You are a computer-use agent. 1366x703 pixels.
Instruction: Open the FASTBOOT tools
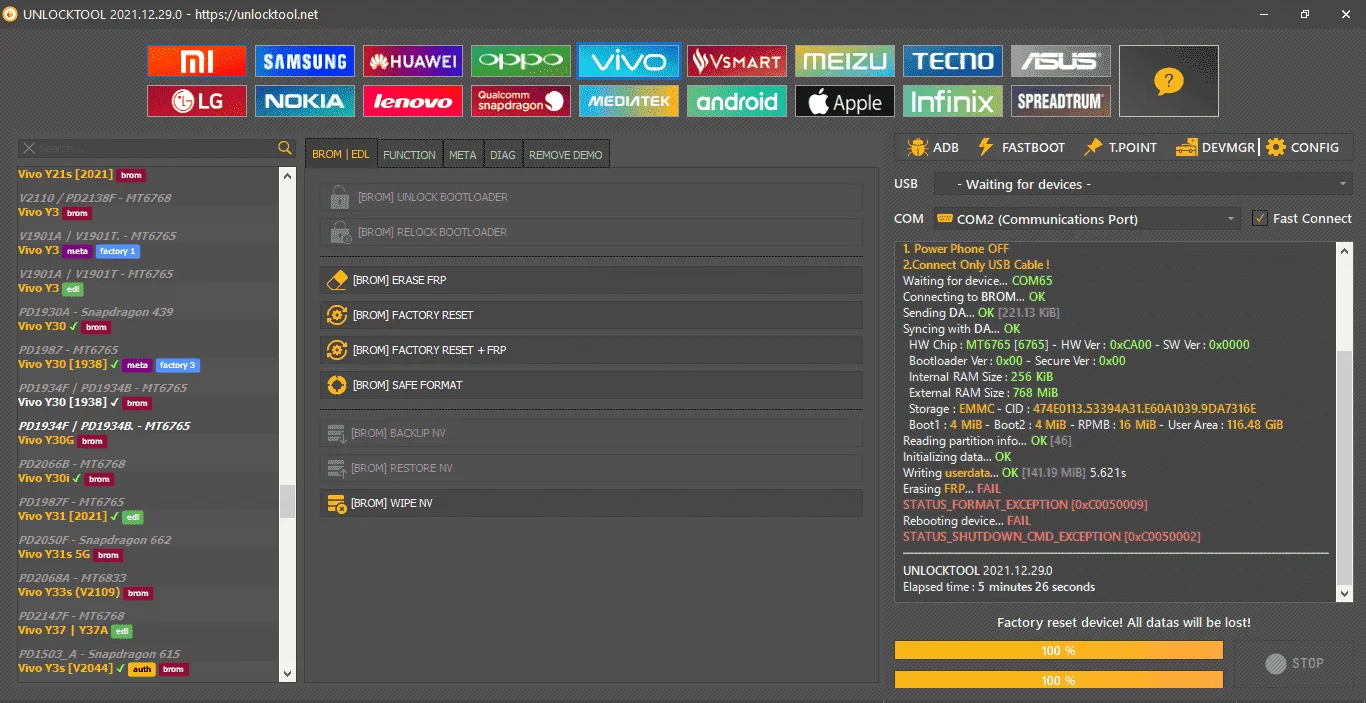pyautogui.click(x=1021, y=147)
